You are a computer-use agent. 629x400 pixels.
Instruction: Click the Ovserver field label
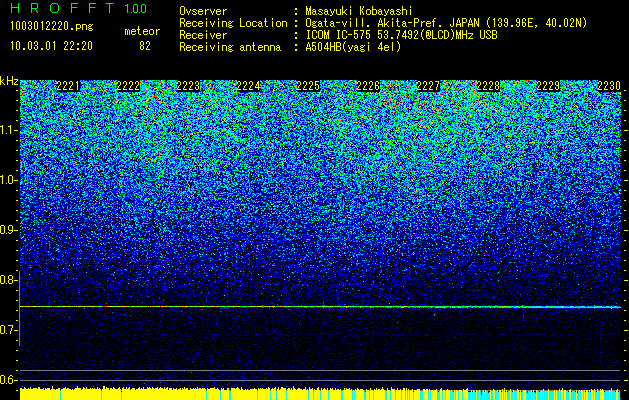pos(203,11)
